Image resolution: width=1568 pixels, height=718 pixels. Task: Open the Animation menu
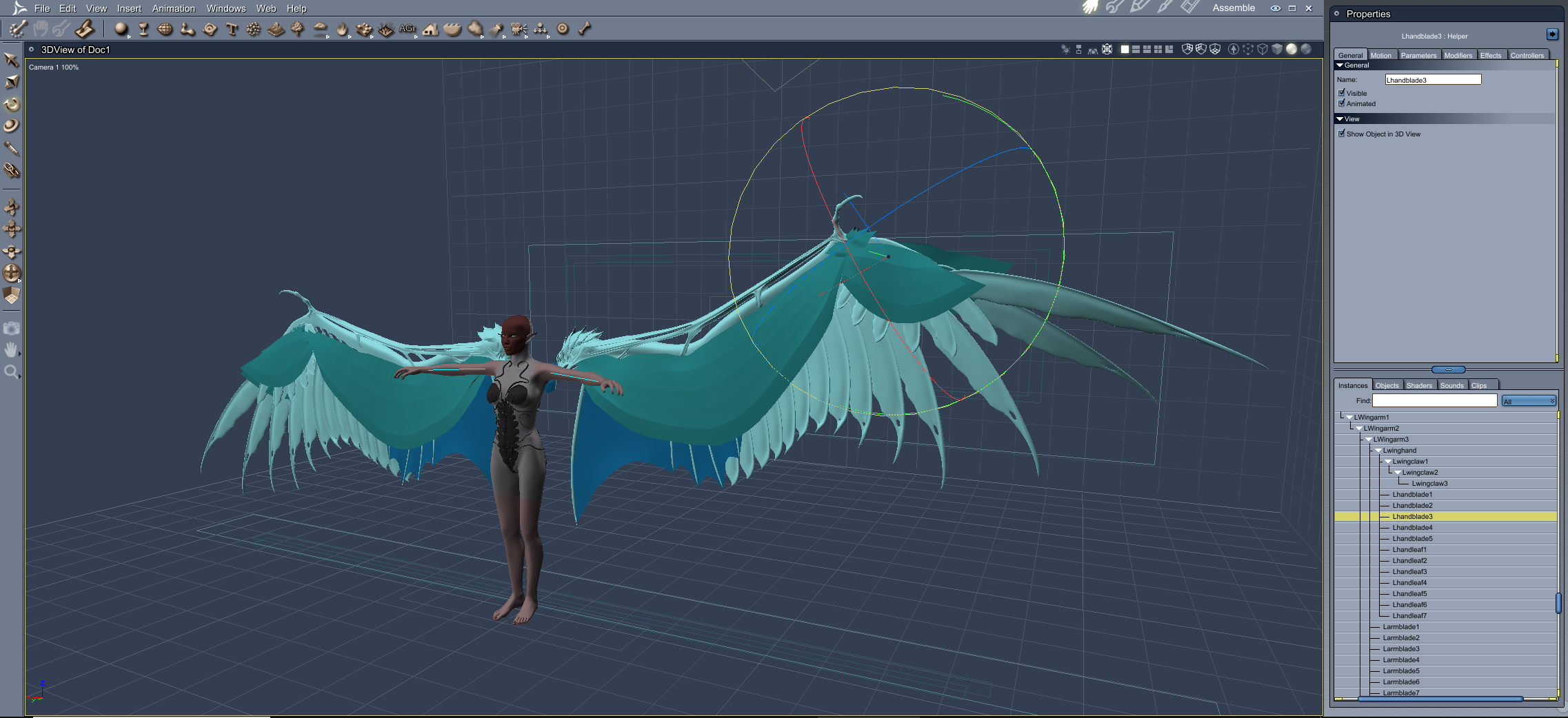point(174,8)
